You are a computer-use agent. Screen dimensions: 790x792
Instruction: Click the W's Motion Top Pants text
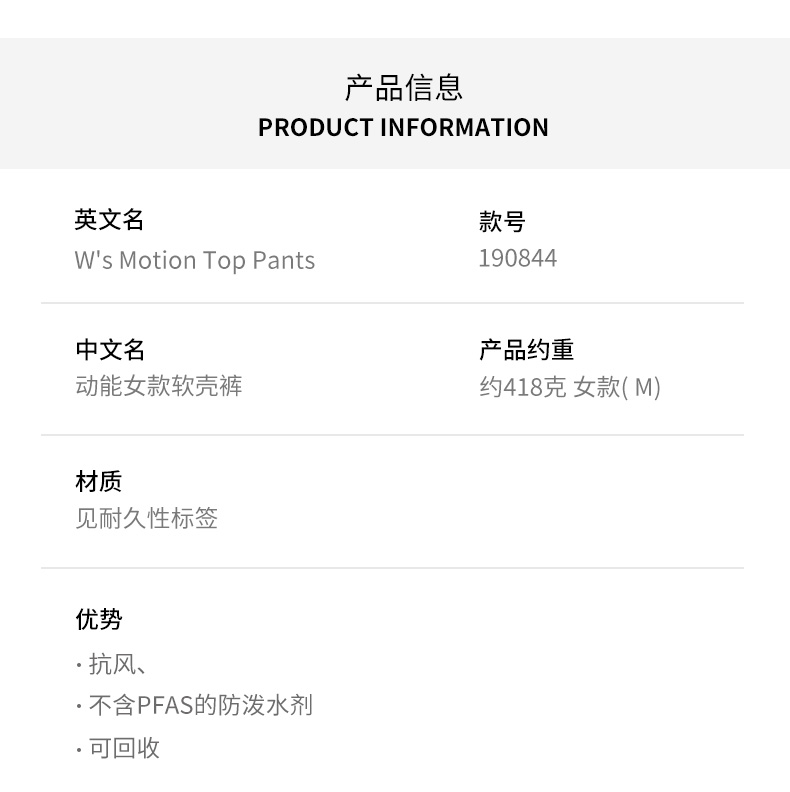[195, 261]
